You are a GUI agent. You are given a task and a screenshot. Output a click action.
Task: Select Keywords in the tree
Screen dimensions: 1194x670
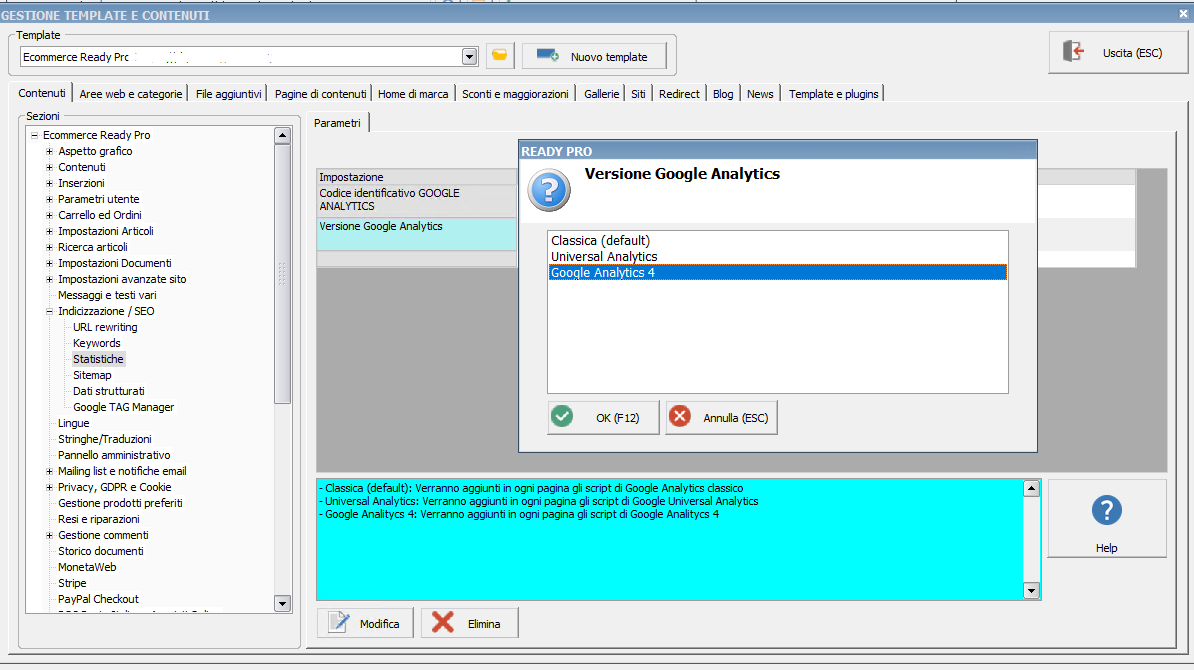(x=97, y=343)
